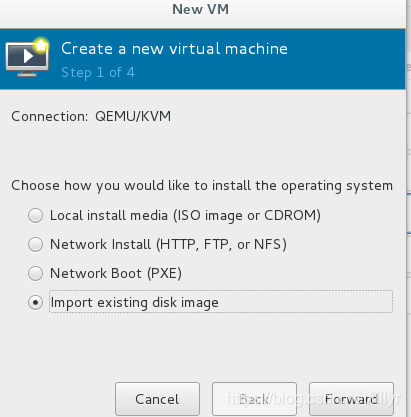Click the Back button

point(254,399)
